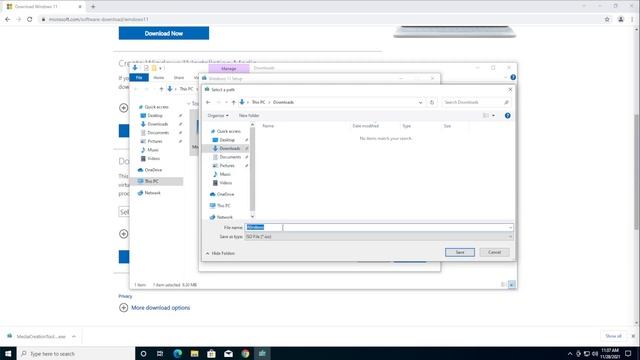Click the Download Now button on the webpage
This screenshot has height=360, width=640.
164,33
